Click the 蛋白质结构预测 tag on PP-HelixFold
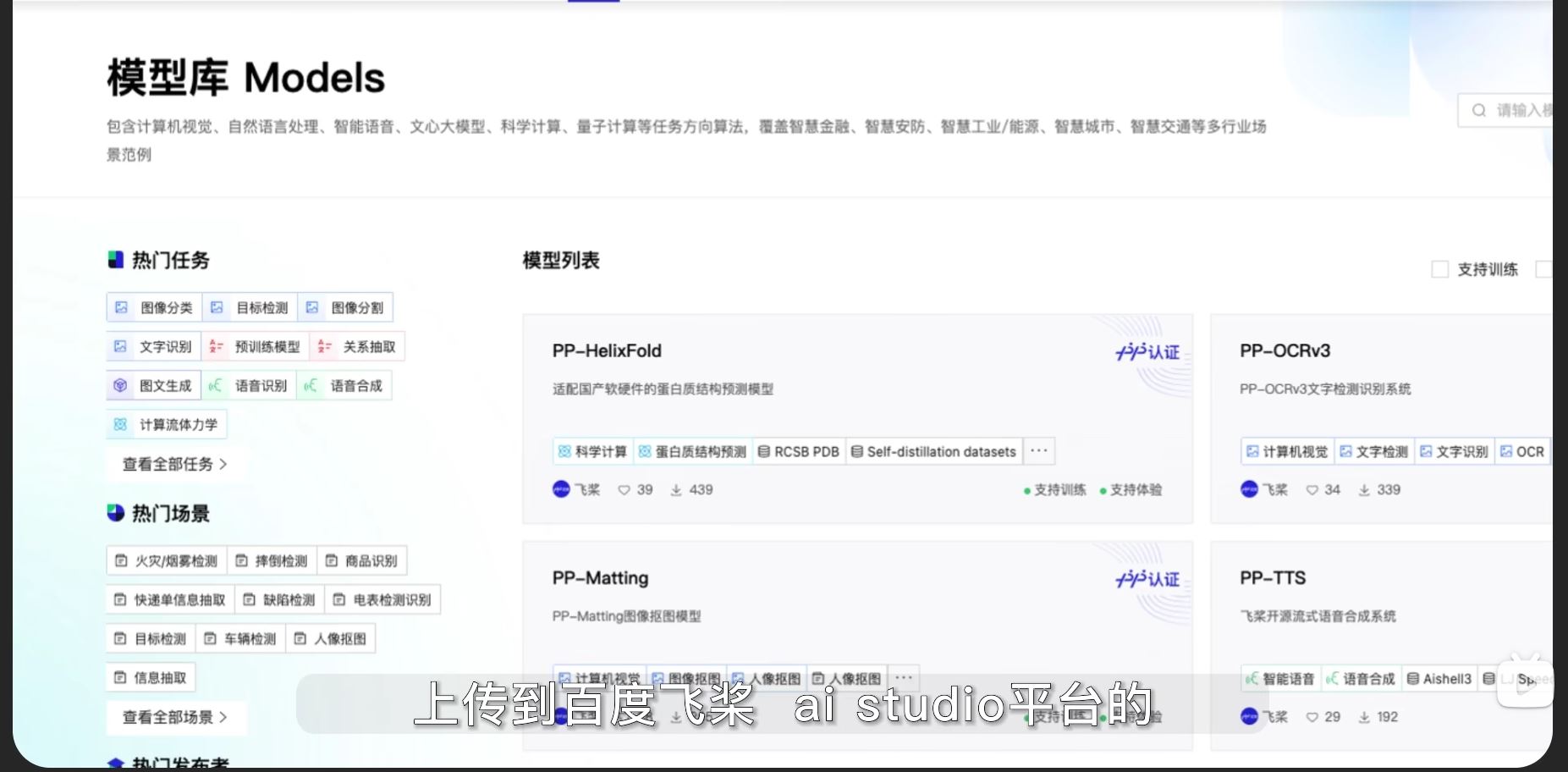 tap(692, 451)
